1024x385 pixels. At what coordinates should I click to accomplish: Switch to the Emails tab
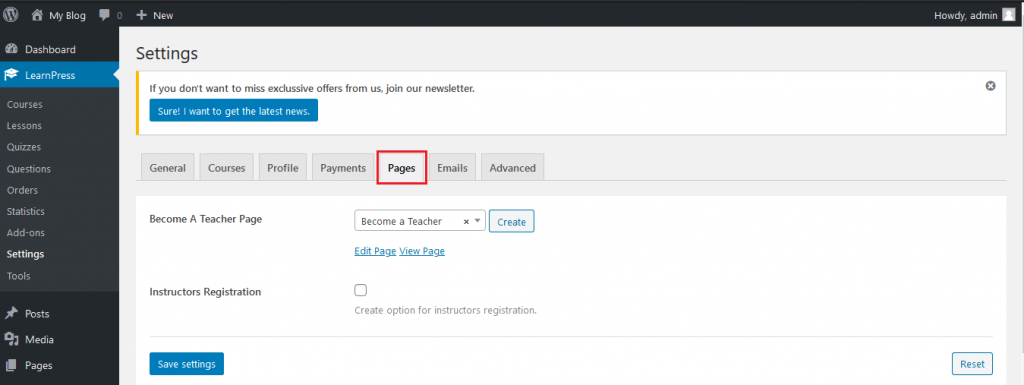click(x=452, y=168)
